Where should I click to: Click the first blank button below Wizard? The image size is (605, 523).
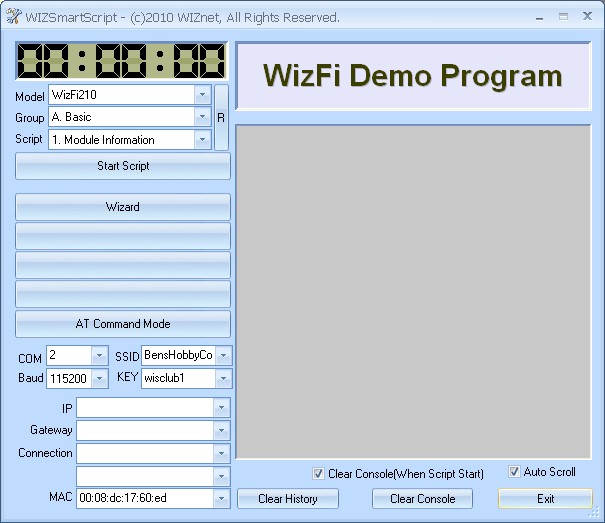[x=123, y=236]
